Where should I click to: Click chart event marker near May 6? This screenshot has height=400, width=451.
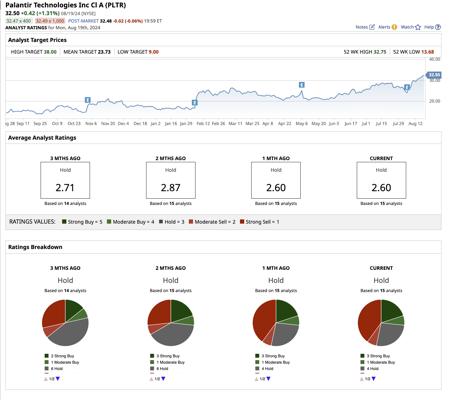click(x=302, y=85)
